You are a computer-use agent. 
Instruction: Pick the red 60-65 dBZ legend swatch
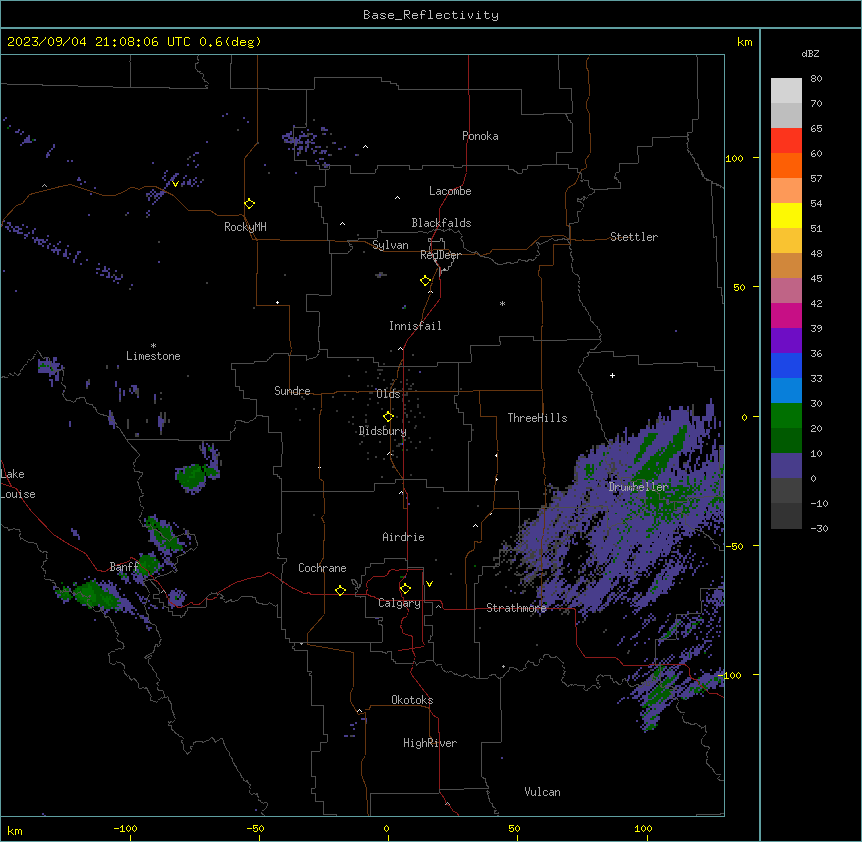pos(786,140)
